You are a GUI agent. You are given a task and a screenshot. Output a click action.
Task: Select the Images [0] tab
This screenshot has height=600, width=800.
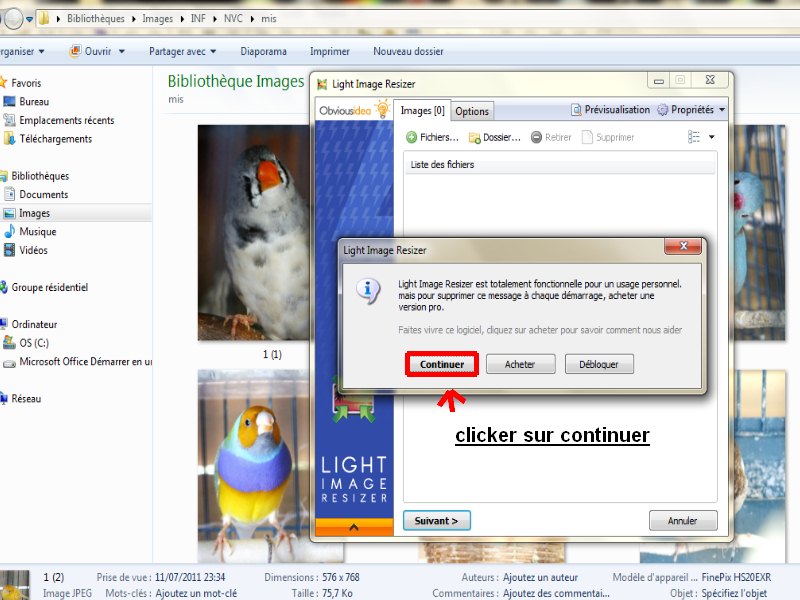(422, 111)
